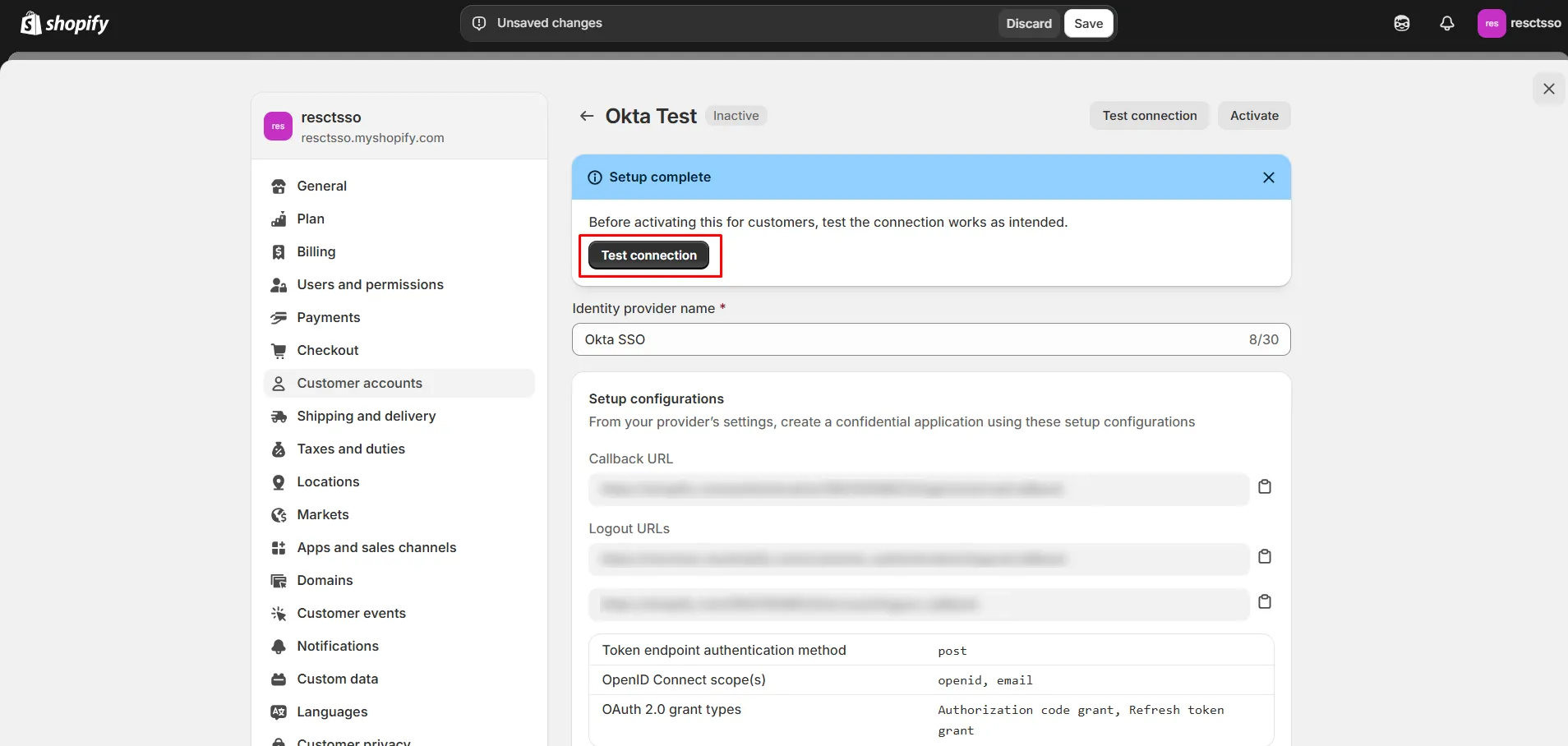Open the notifications bell icon

(1447, 23)
